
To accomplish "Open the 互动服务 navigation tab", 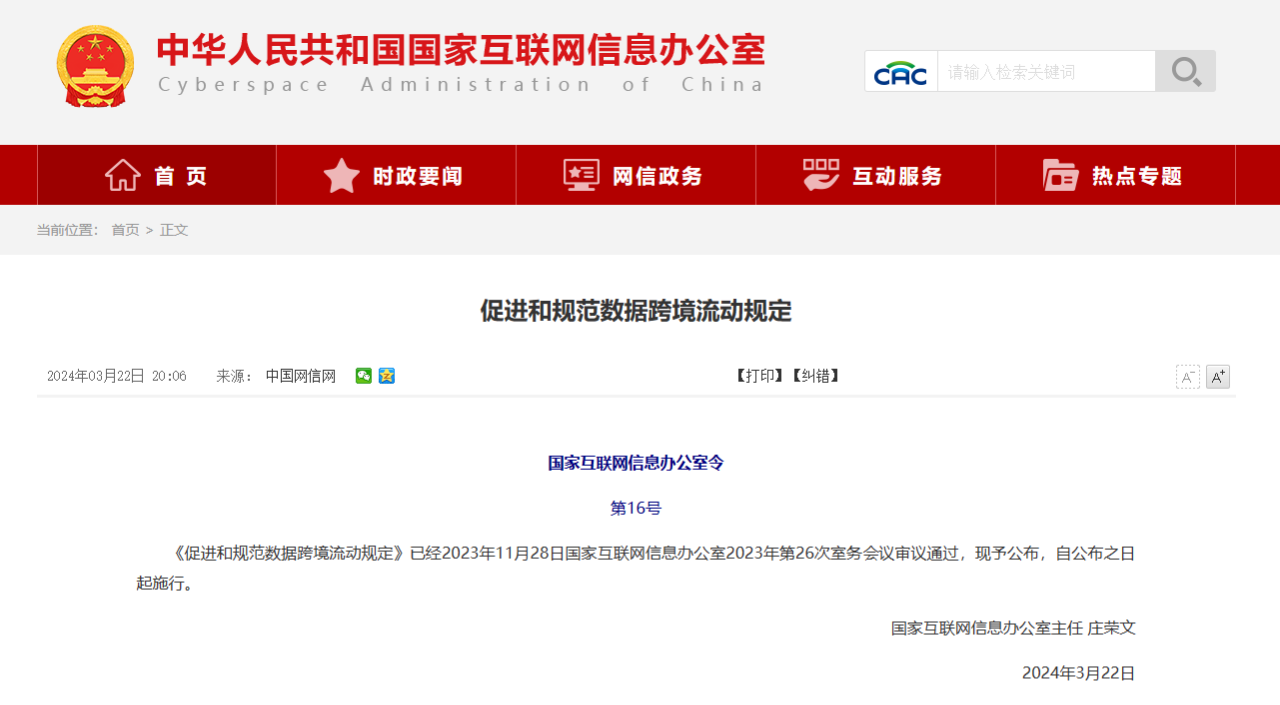I will [x=876, y=175].
